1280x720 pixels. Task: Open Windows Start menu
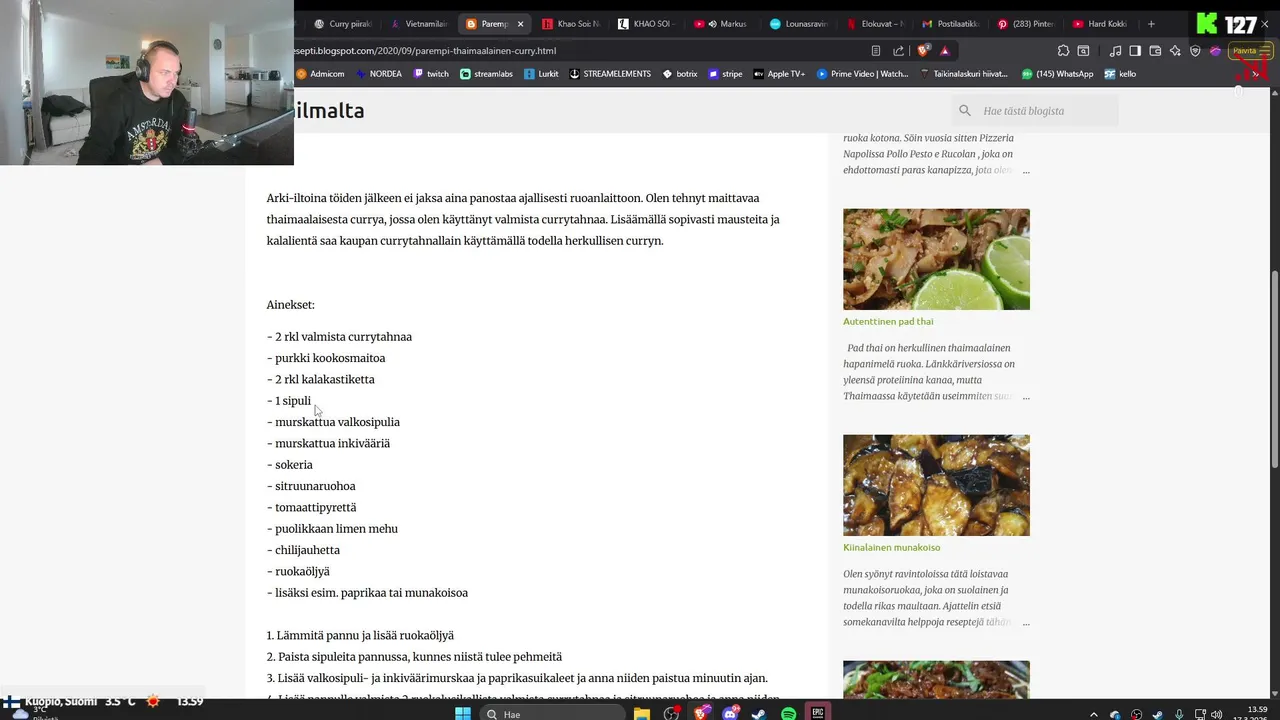pos(463,714)
